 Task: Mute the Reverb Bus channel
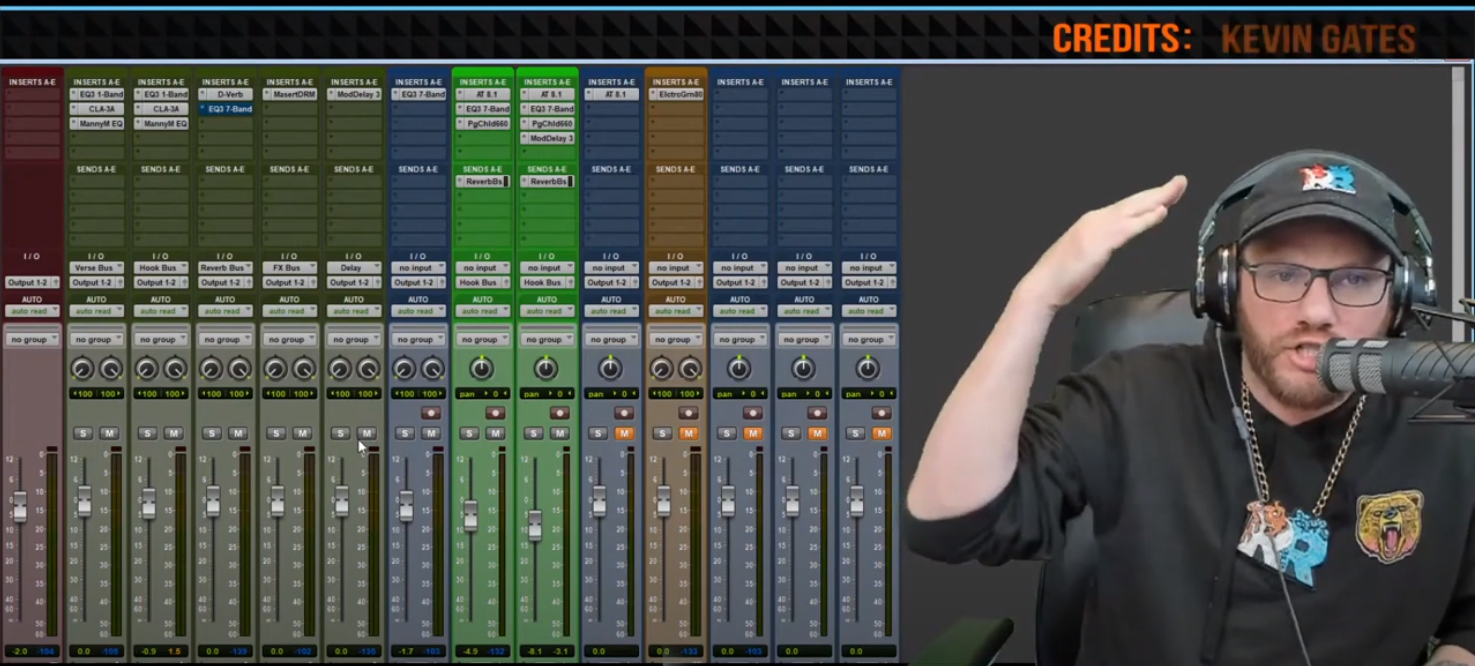(238, 433)
